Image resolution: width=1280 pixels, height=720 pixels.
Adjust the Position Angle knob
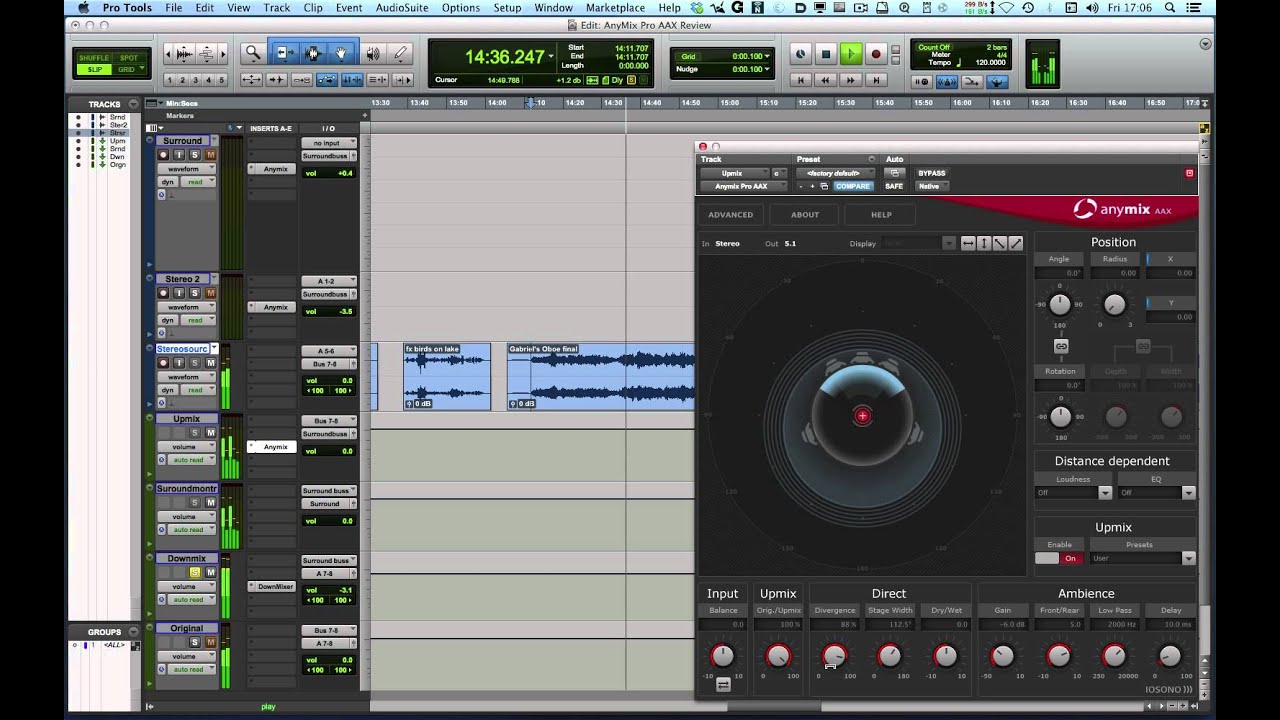tap(1059, 305)
